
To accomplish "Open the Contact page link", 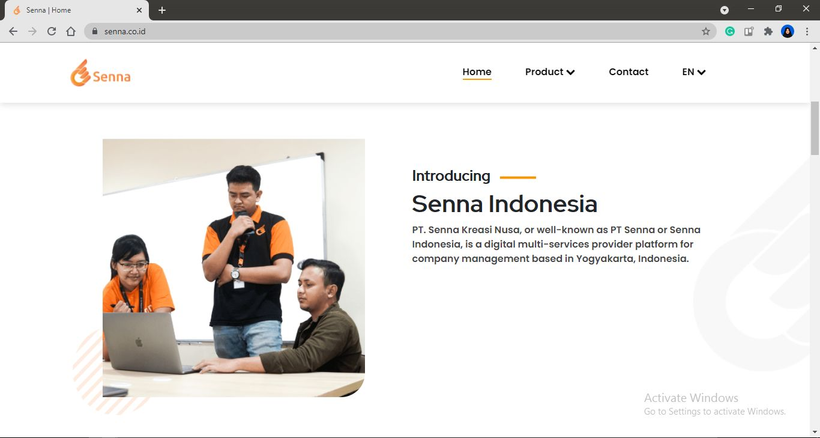I will (x=628, y=72).
